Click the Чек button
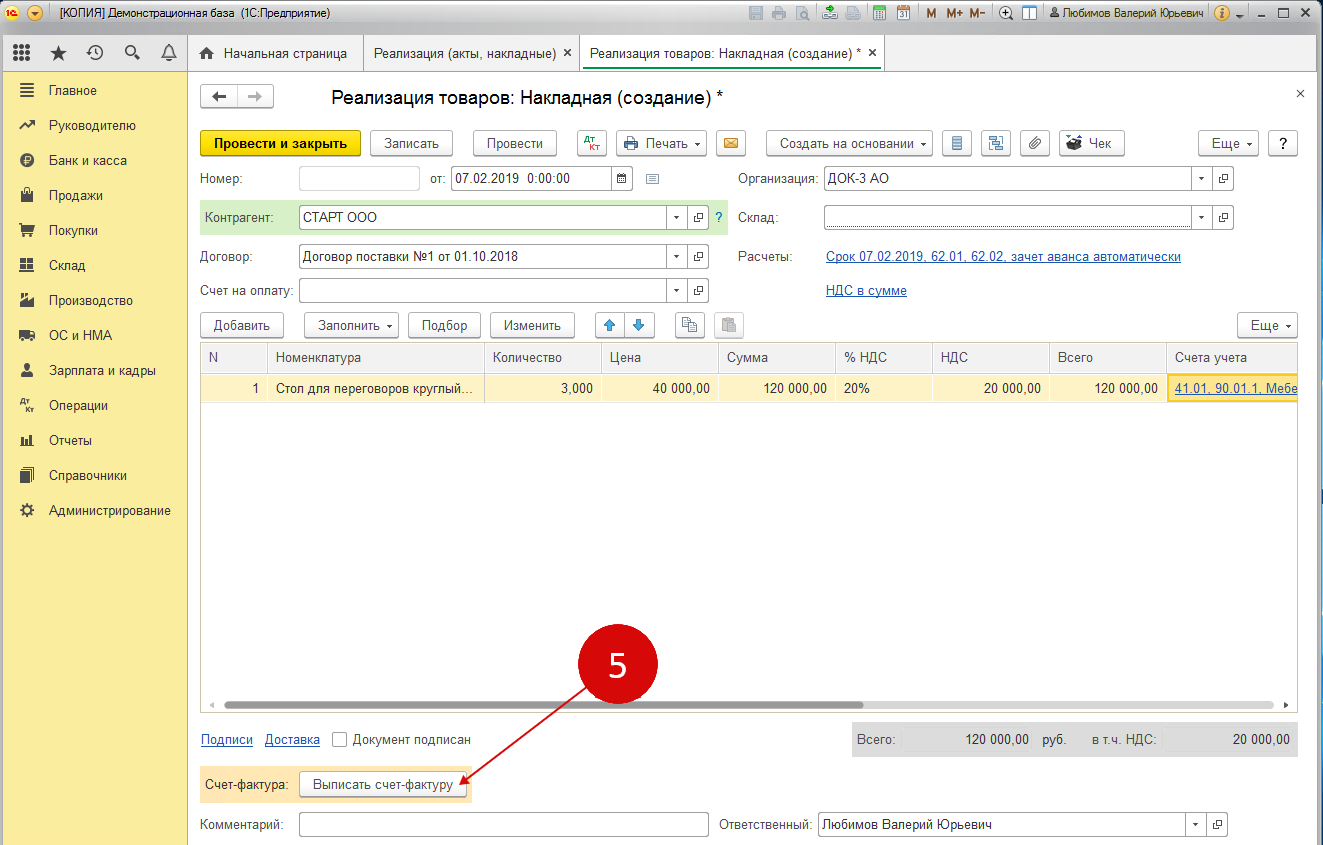Screen dimensions: 1323x845 coord(1091,143)
